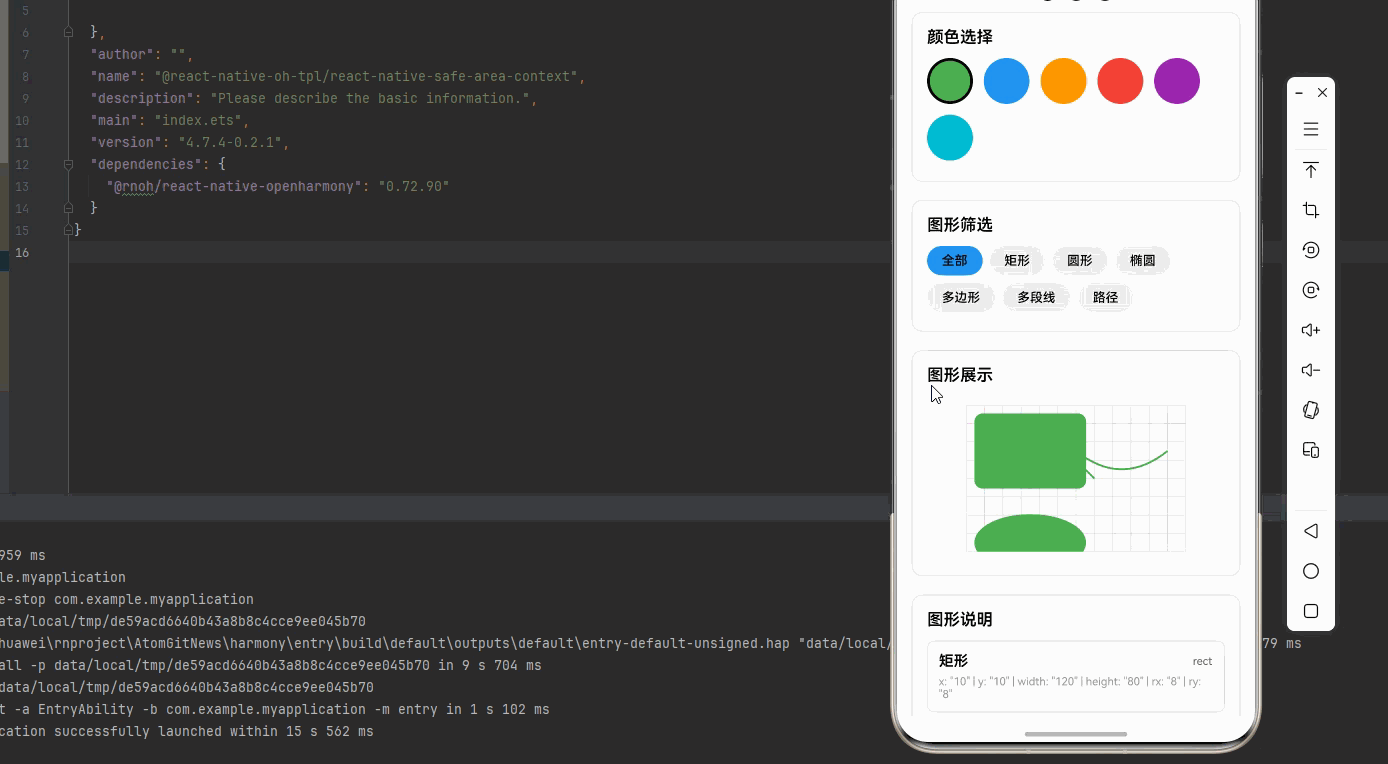This screenshot has width=1388, height=764.
Task: Tap the phone gesture navigation bar handle
Action: [x=1076, y=734]
